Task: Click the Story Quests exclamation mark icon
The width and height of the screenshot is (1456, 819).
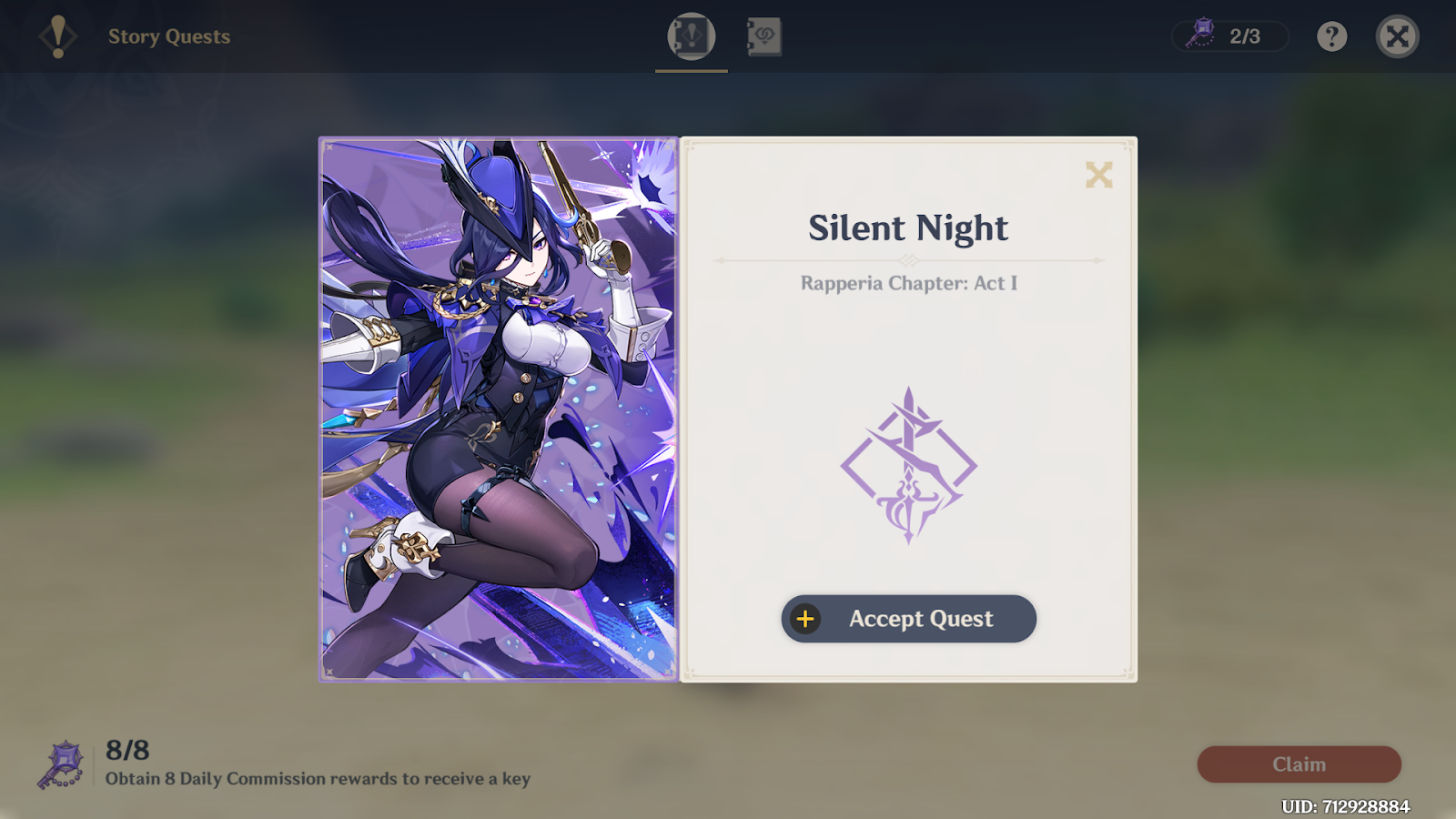Action: (x=58, y=36)
